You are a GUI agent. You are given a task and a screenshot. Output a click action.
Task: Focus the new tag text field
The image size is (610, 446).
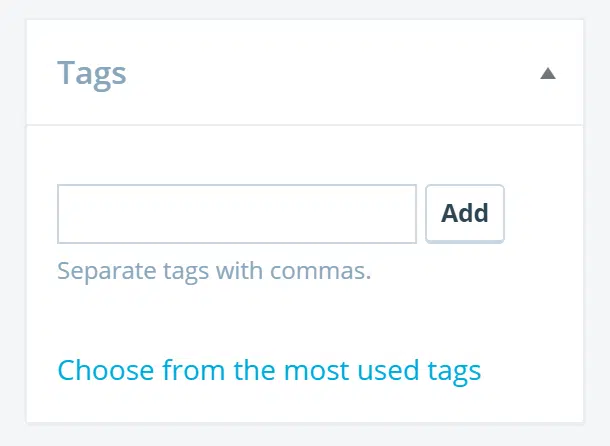pos(237,214)
